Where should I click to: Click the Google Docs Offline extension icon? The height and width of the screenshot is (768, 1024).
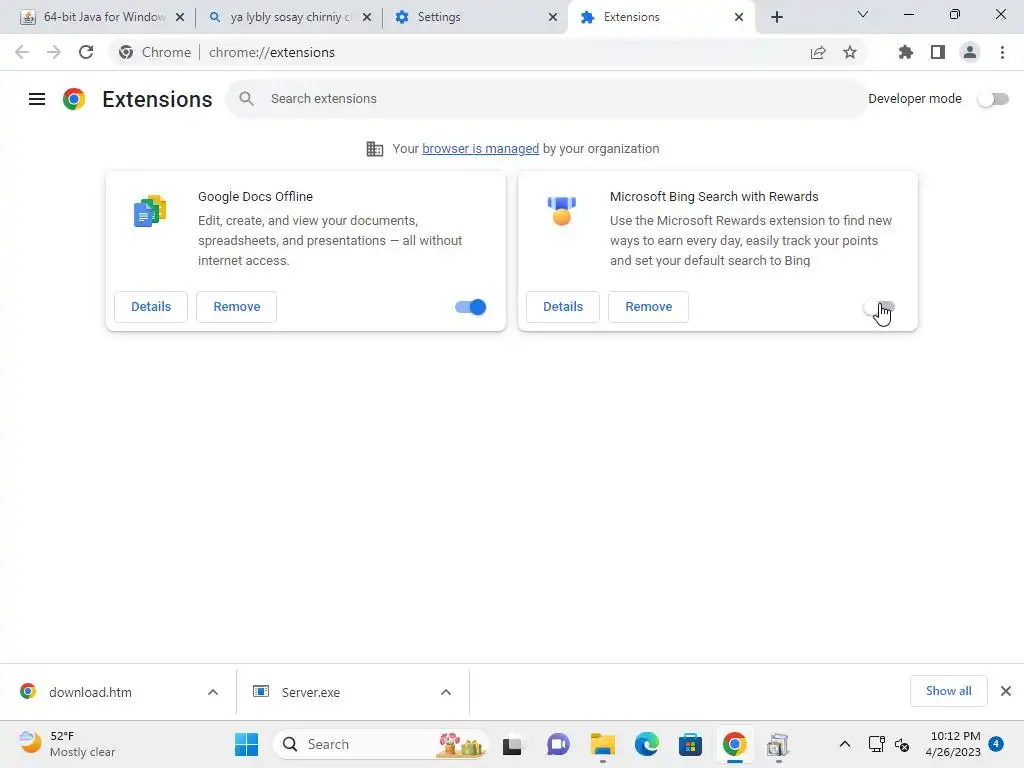point(150,211)
